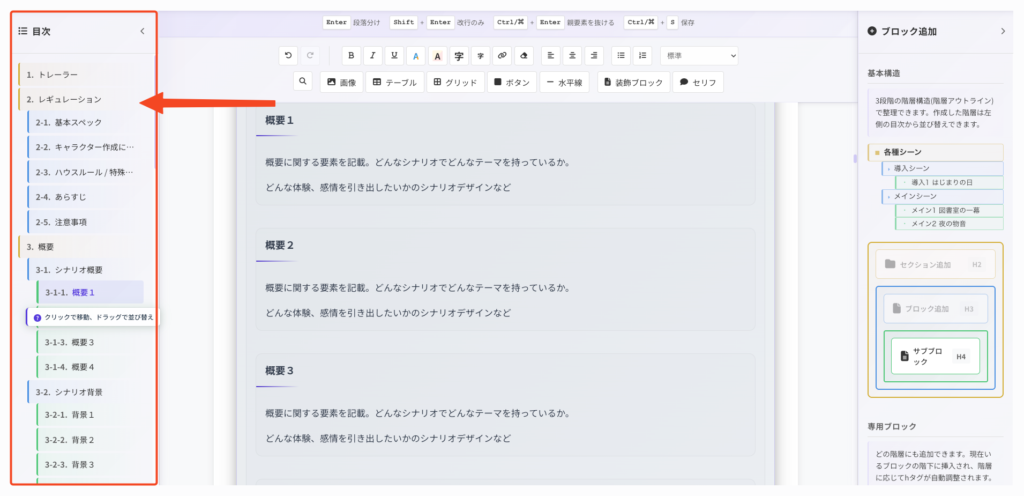Screen dimensions: 1024x496
Task: Align text to the left
Action: click(x=551, y=56)
